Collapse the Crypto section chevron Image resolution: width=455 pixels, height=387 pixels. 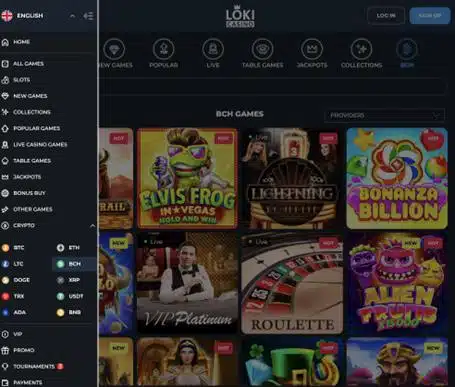pos(92,226)
